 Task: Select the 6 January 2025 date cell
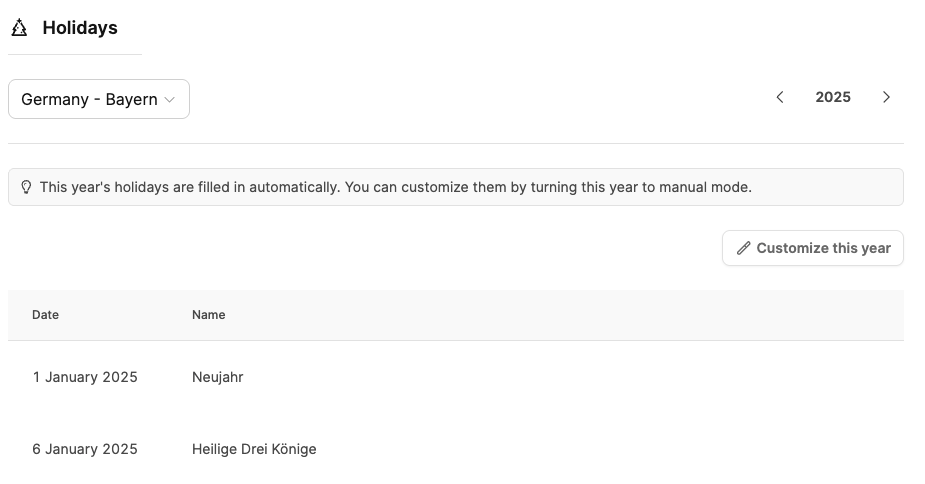click(x=85, y=449)
